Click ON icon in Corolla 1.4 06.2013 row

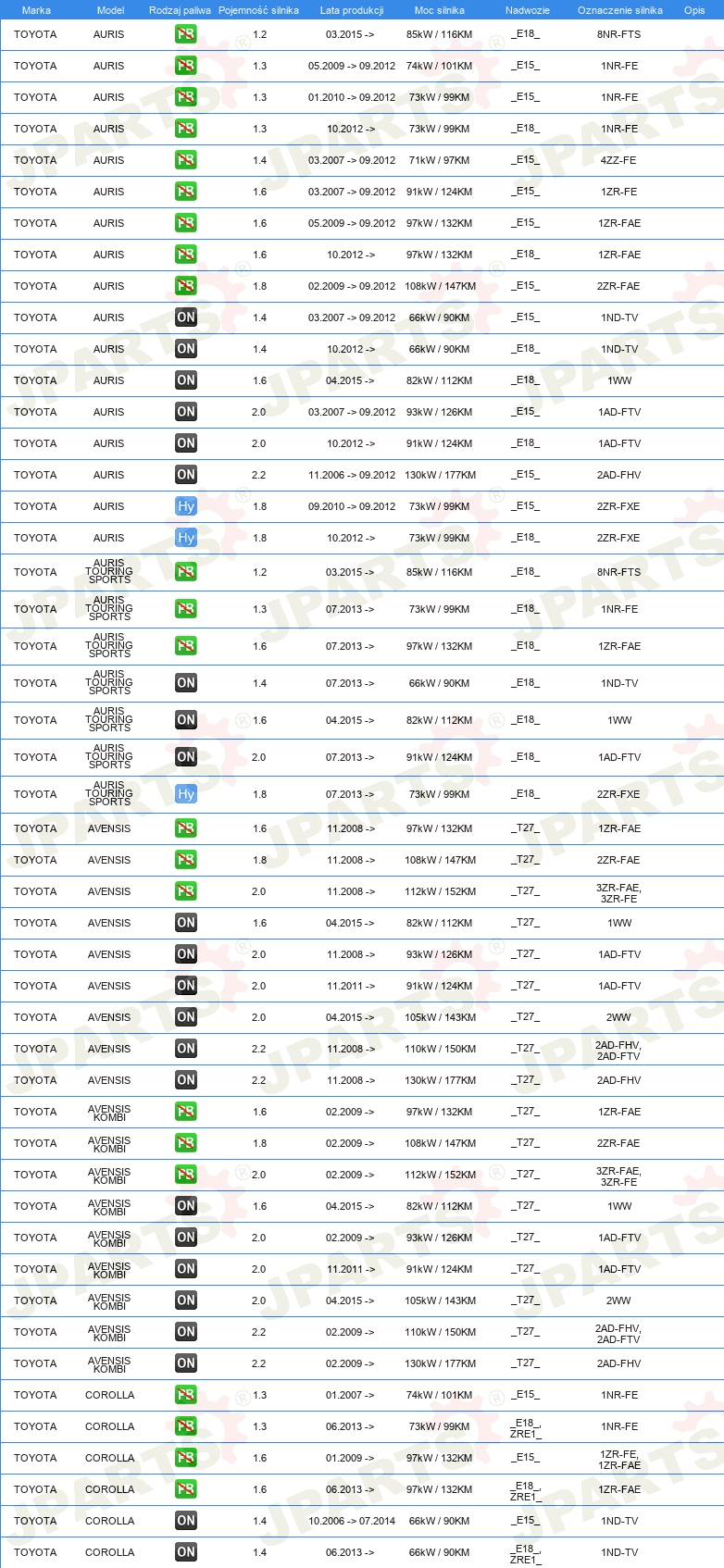(x=186, y=1552)
